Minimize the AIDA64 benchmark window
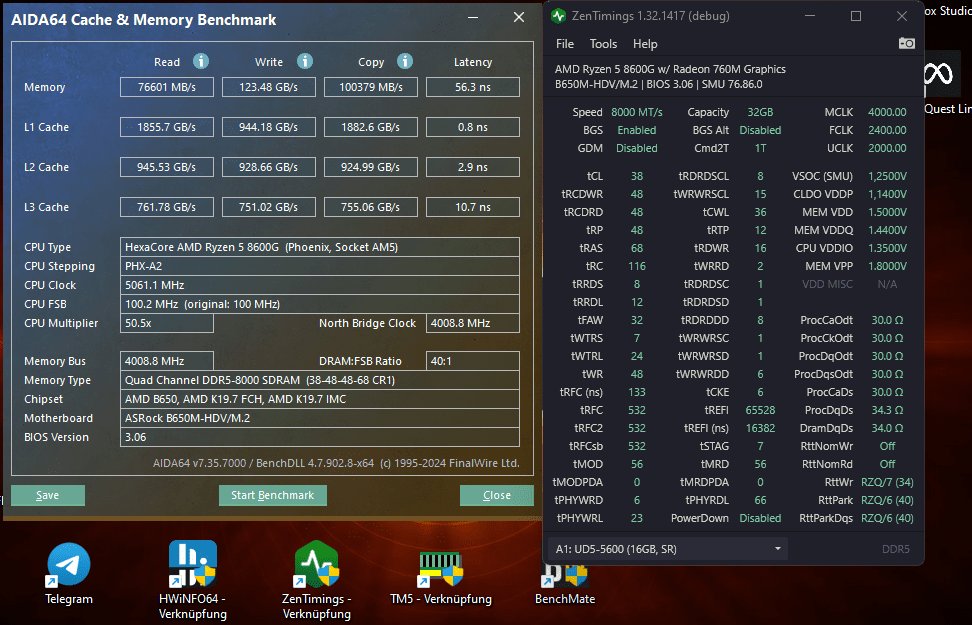 click(x=473, y=17)
